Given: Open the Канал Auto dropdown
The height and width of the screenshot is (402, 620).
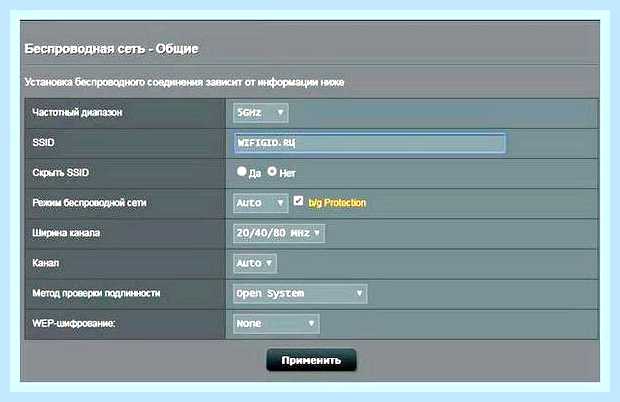Looking at the screenshot, I should 255,263.
